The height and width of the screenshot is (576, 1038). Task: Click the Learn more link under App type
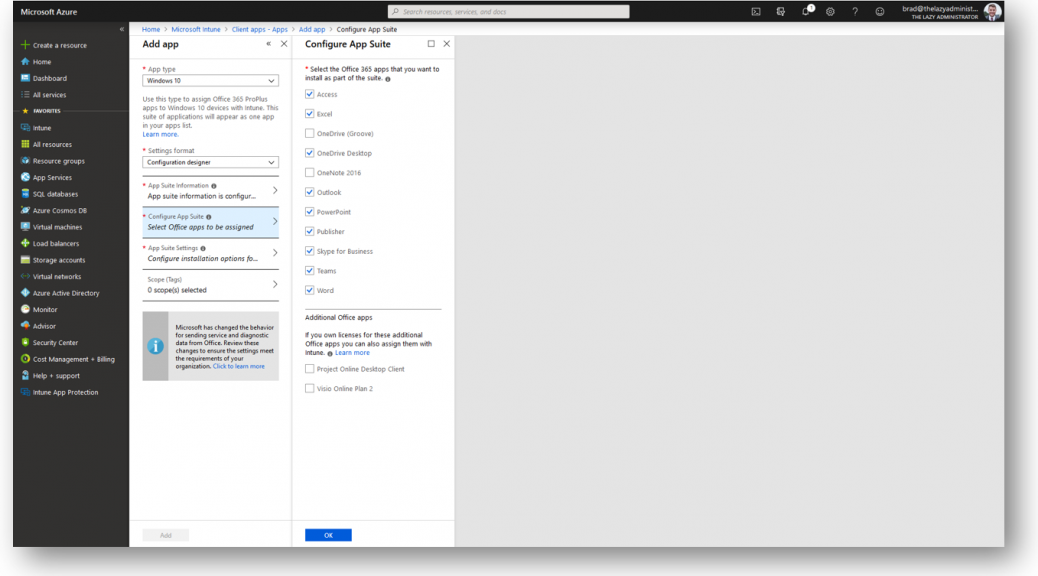tap(160, 134)
